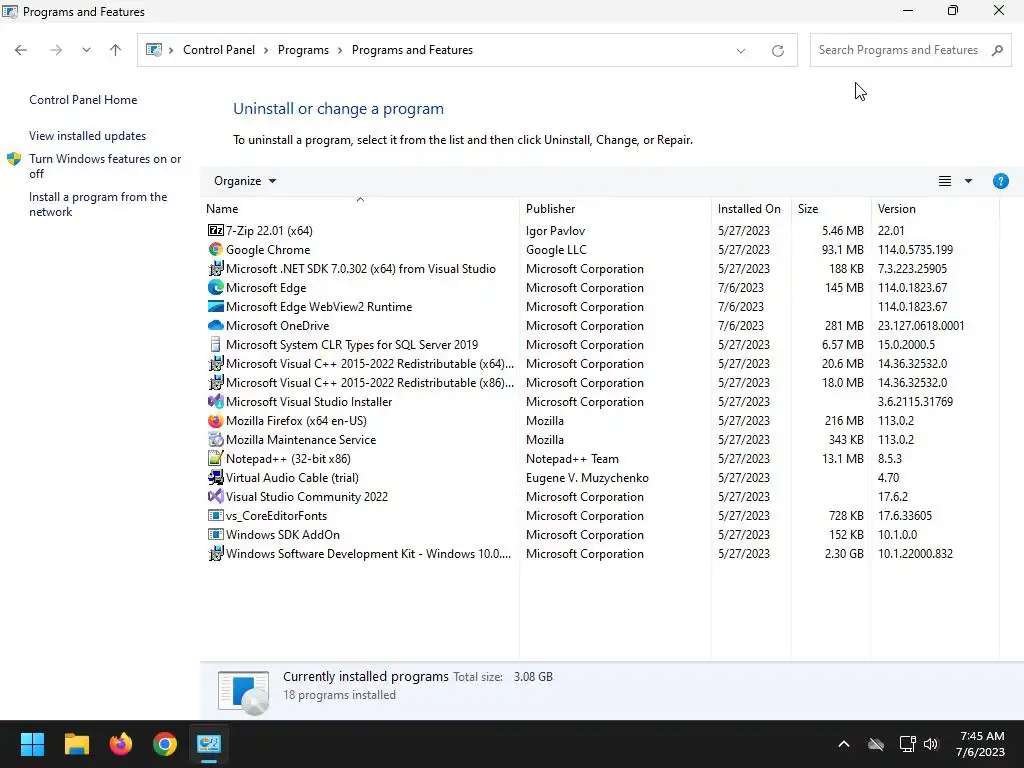The width and height of the screenshot is (1024, 768).
Task: Click the SQL Server CLR Types icon
Action: tap(216, 344)
